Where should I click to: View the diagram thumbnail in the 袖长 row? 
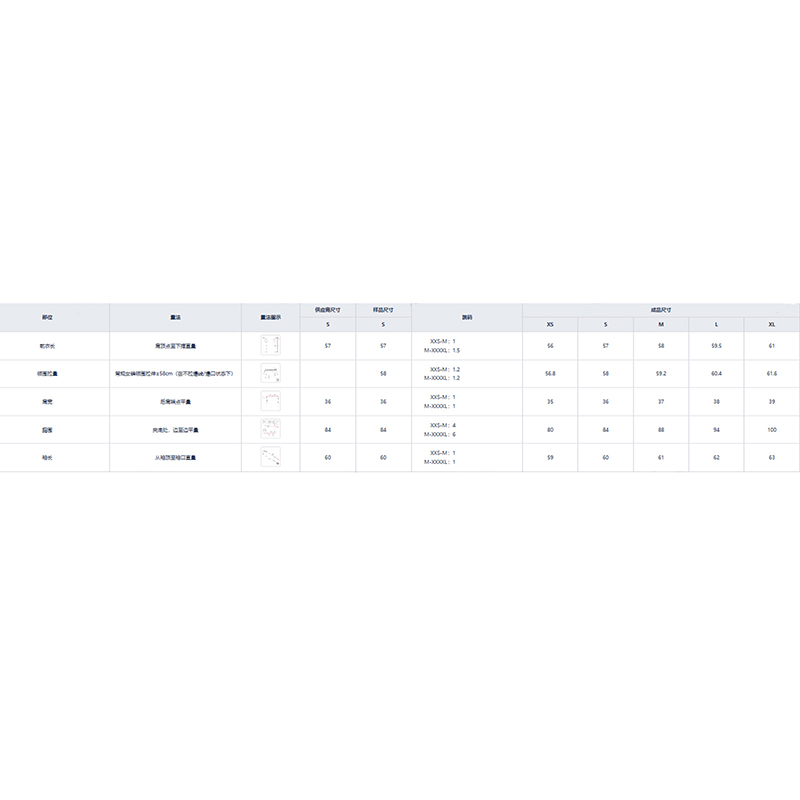click(x=270, y=457)
